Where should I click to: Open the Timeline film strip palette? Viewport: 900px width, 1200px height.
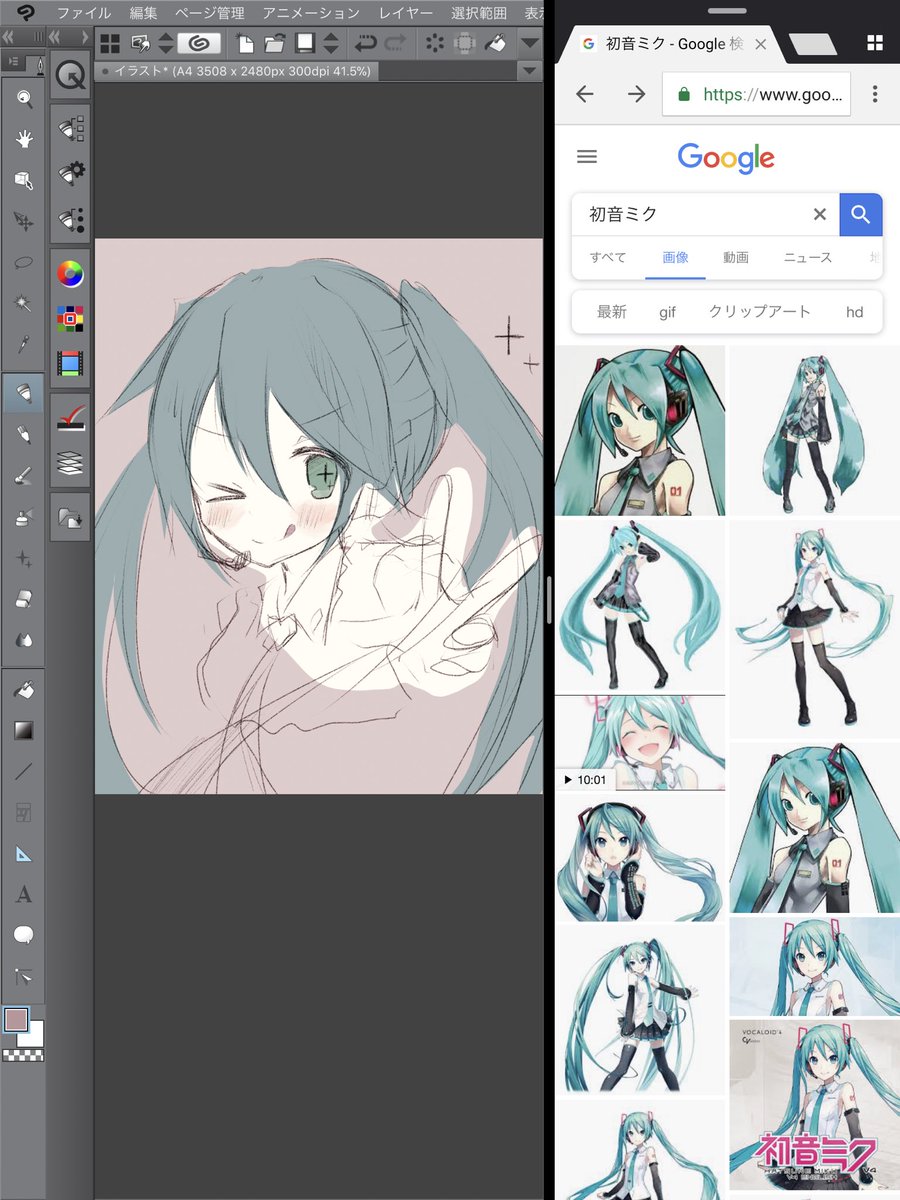click(x=70, y=364)
